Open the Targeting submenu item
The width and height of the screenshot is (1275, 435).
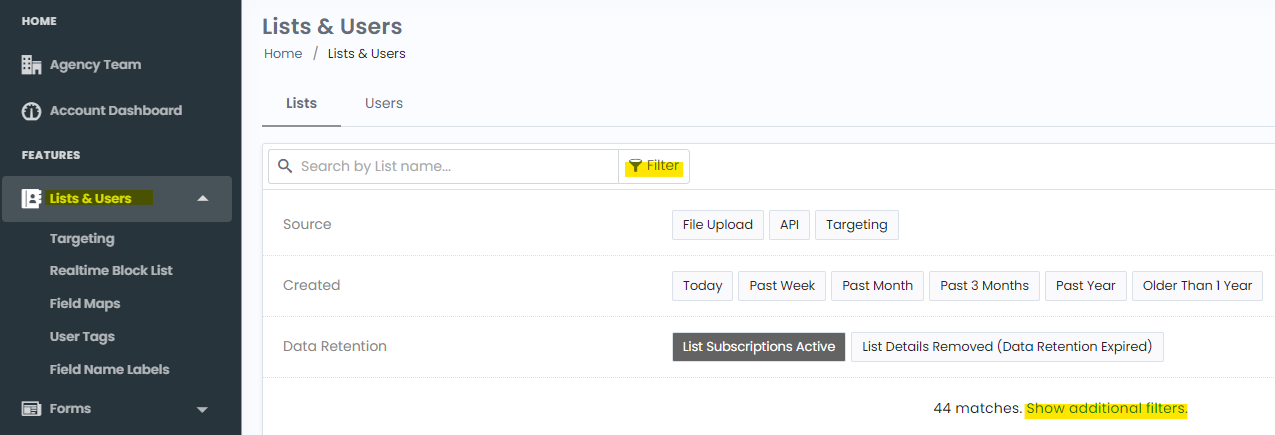click(x=82, y=239)
